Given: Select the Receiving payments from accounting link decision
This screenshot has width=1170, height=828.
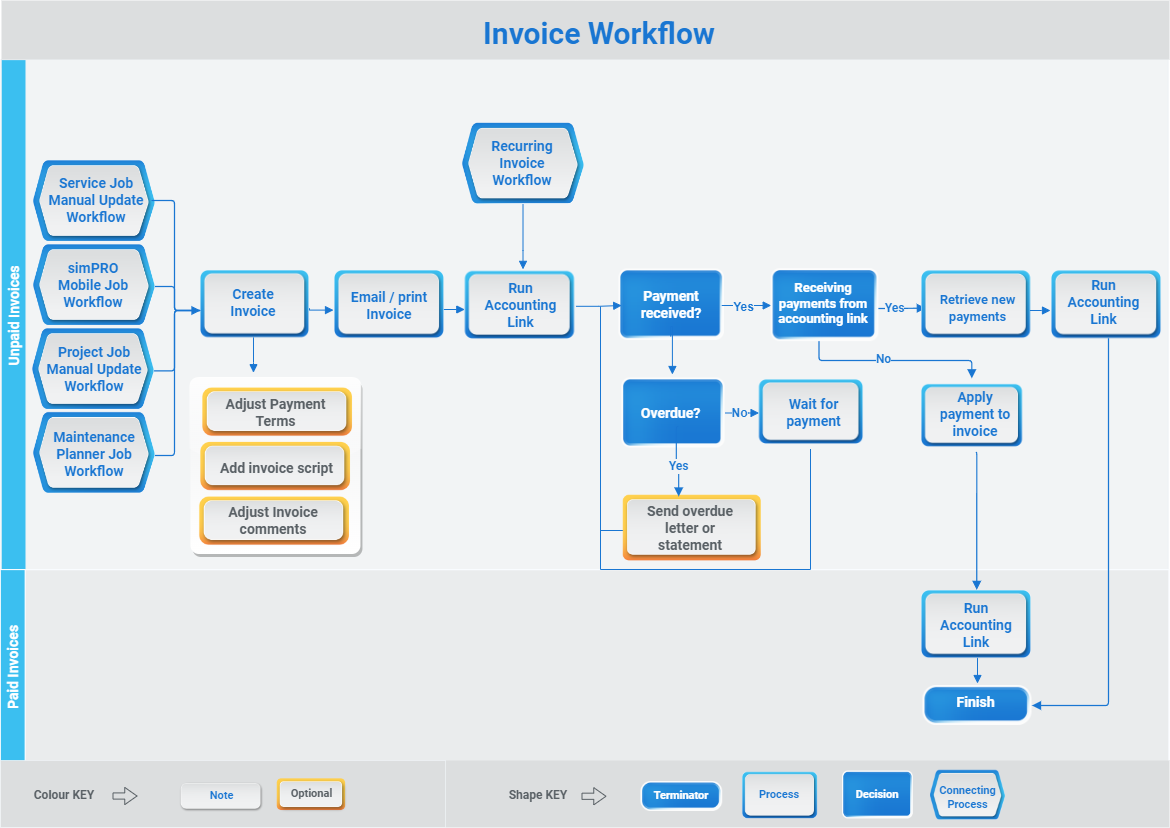Looking at the screenshot, I should click(823, 304).
